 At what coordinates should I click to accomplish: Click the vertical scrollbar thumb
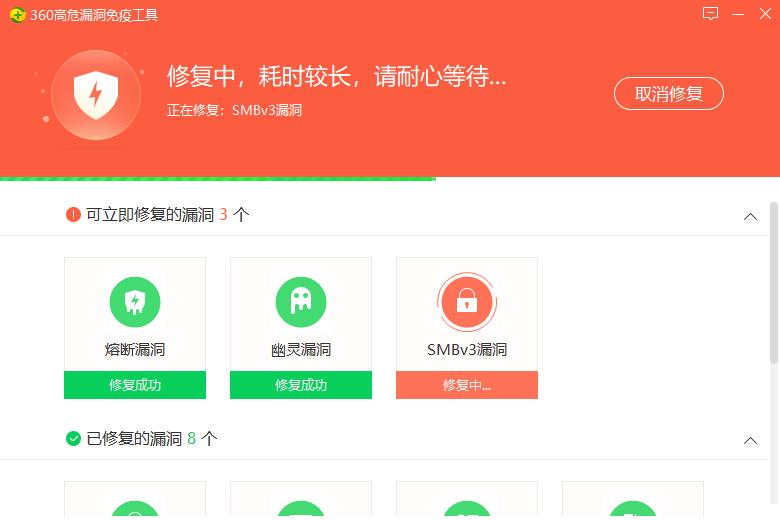[x=774, y=283]
